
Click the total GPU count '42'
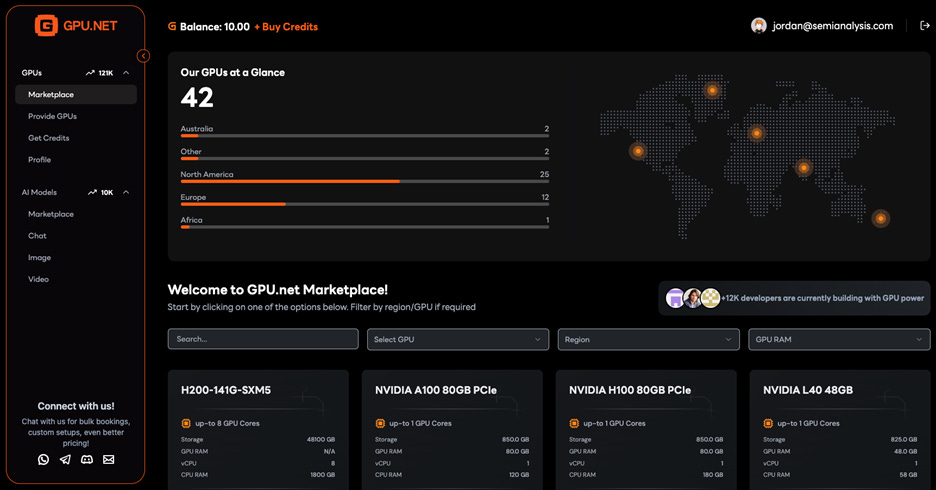coord(197,98)
